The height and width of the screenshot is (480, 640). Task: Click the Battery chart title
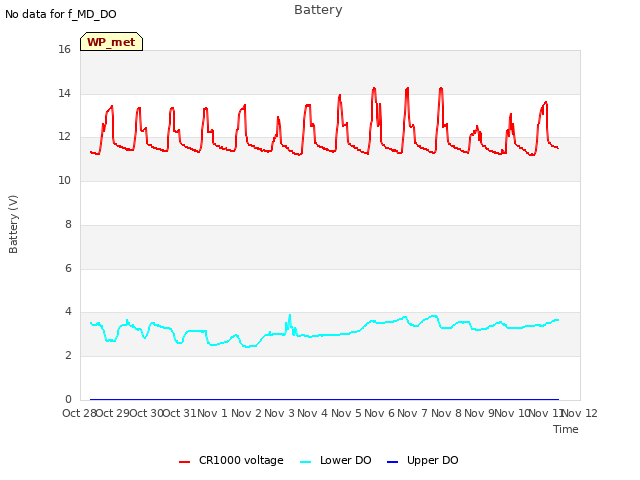[x=318, y=10]
